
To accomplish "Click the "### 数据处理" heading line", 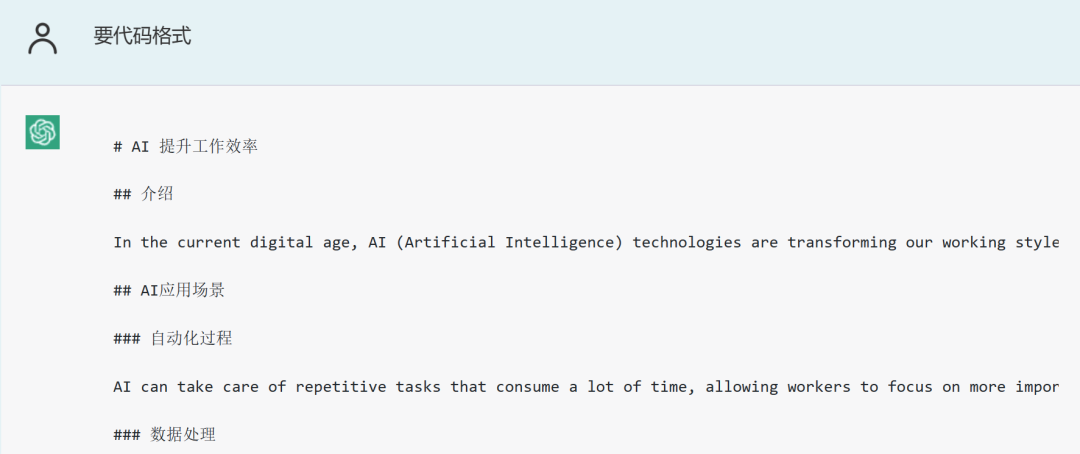I will pos(164,435).
